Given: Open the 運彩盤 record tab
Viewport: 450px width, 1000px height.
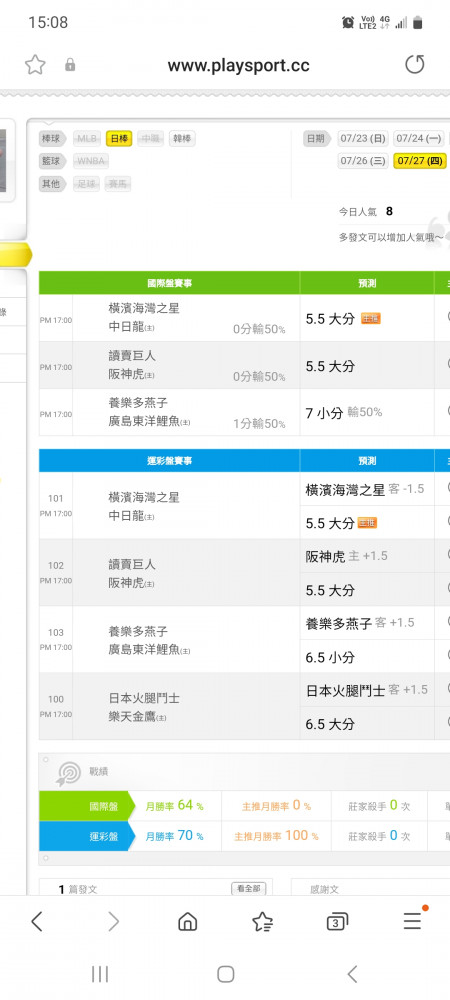Looking at the screenshot, I should [87, 836].
